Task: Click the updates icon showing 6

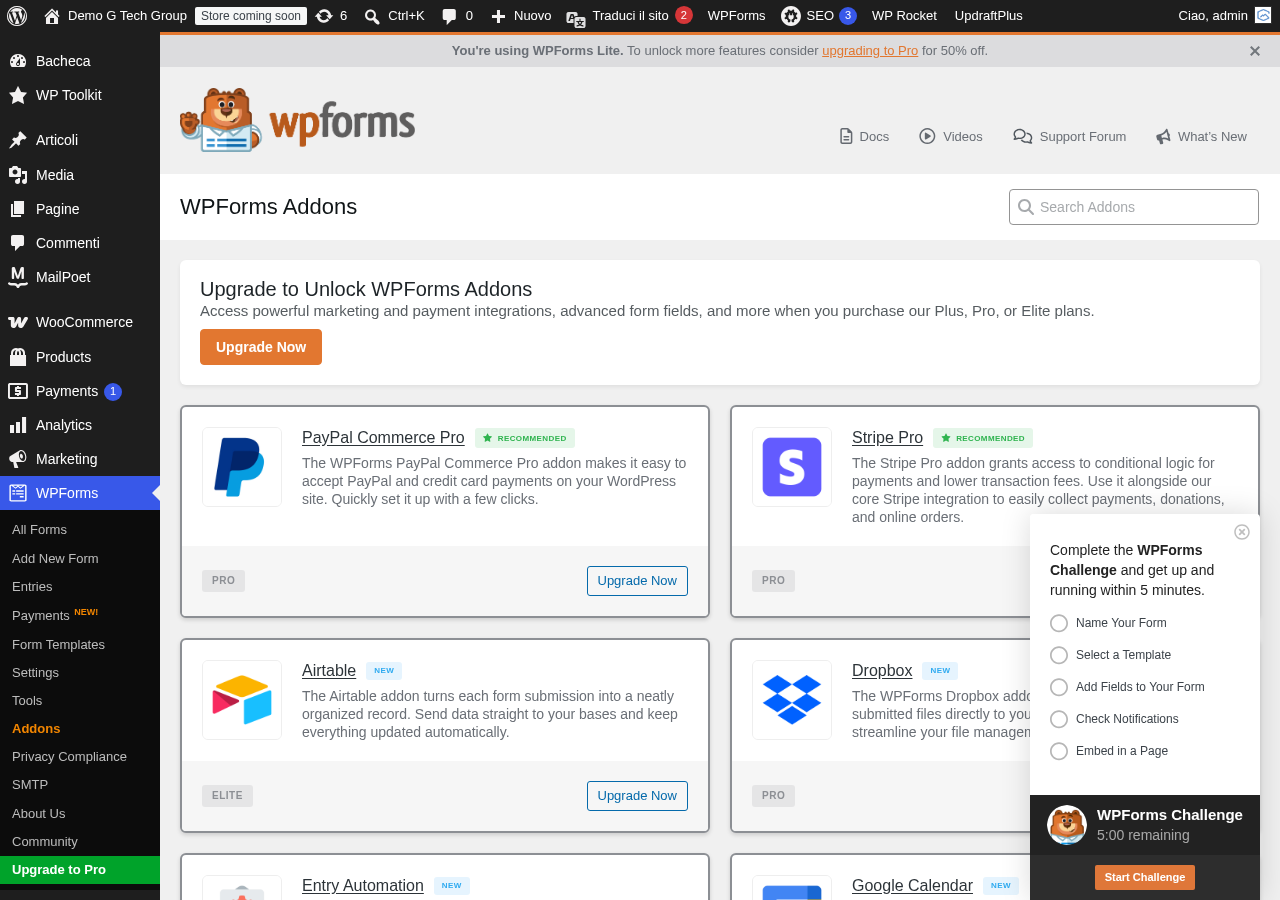Action: coord(324,16)
